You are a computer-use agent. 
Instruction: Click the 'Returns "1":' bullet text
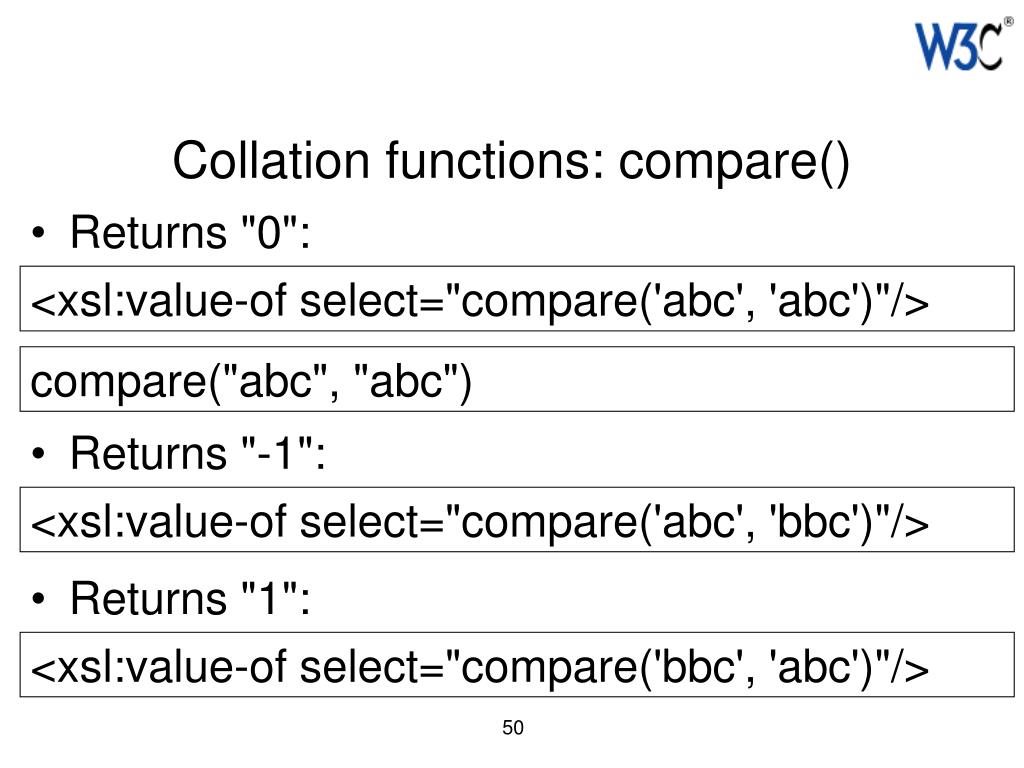click(x=190, y=599)
